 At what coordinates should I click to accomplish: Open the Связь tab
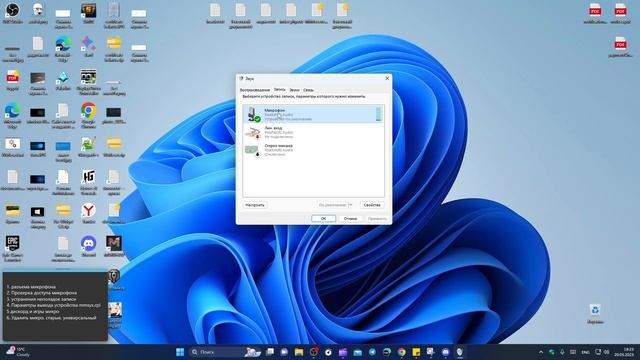tap(308, 90)
